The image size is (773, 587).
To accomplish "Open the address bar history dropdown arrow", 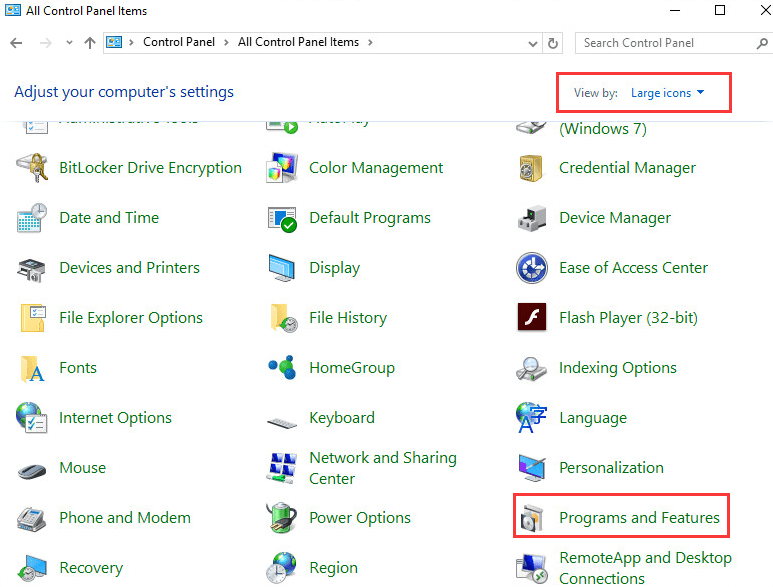I will pos(532,43).
